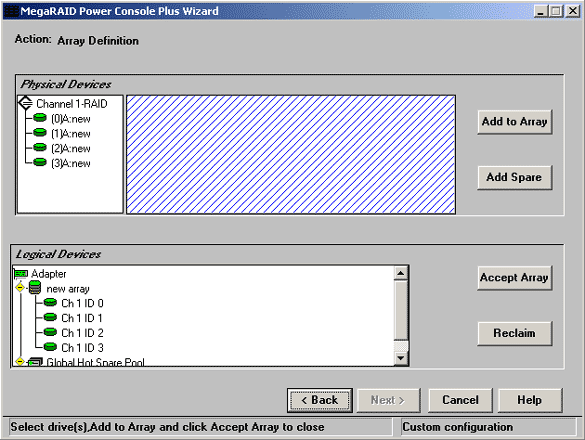Select the (0)A:new physical drive label
Viewport: 585px width, 440px height.
[71, 119]
